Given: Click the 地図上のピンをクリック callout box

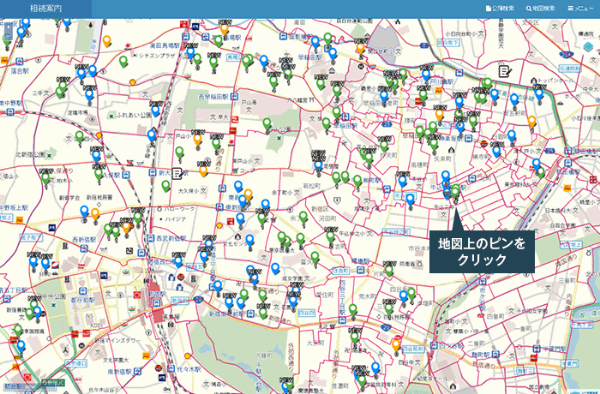Looking at the screenshot, I should [482, 252].
